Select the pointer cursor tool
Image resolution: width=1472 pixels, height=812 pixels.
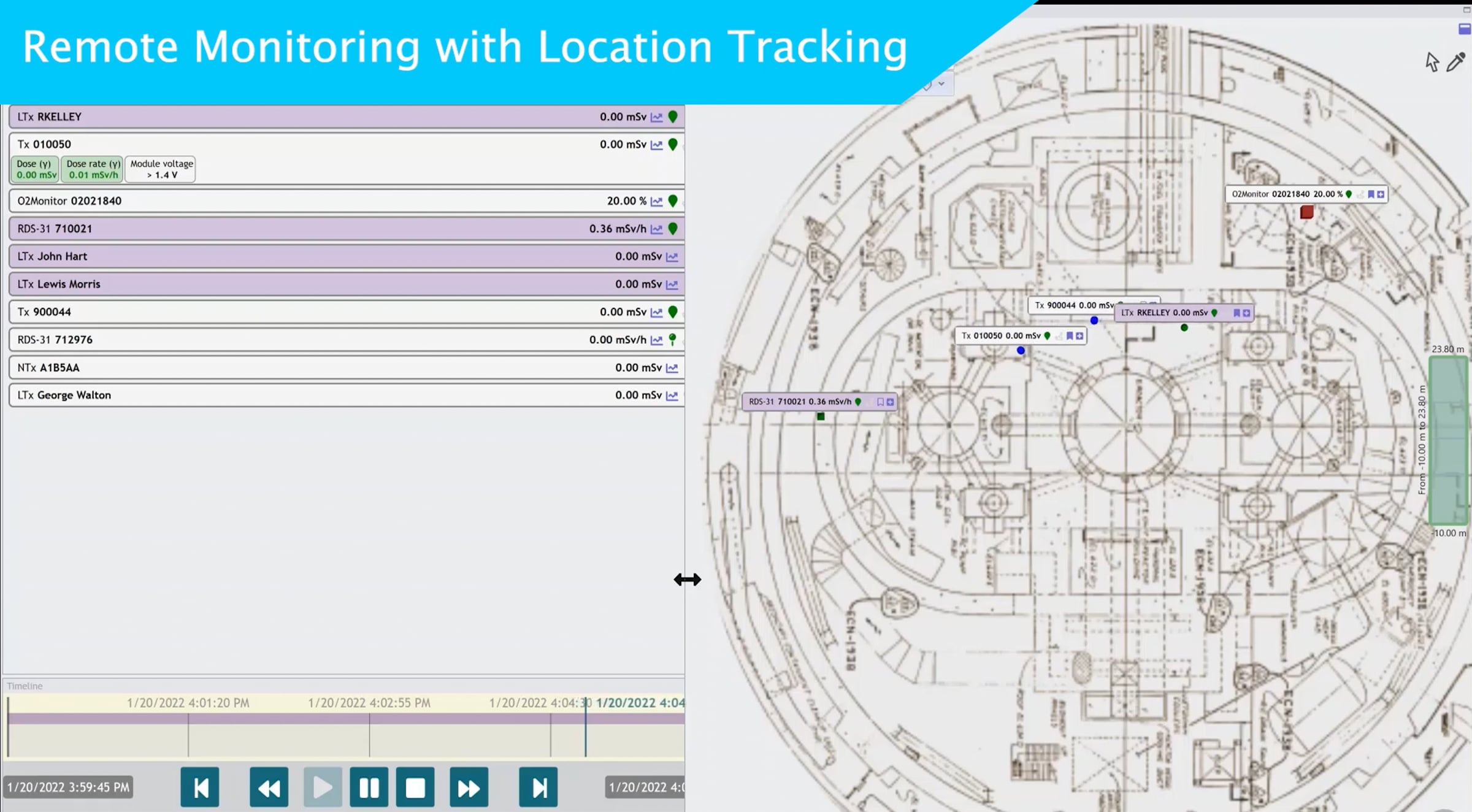[x=1432, y=62]
